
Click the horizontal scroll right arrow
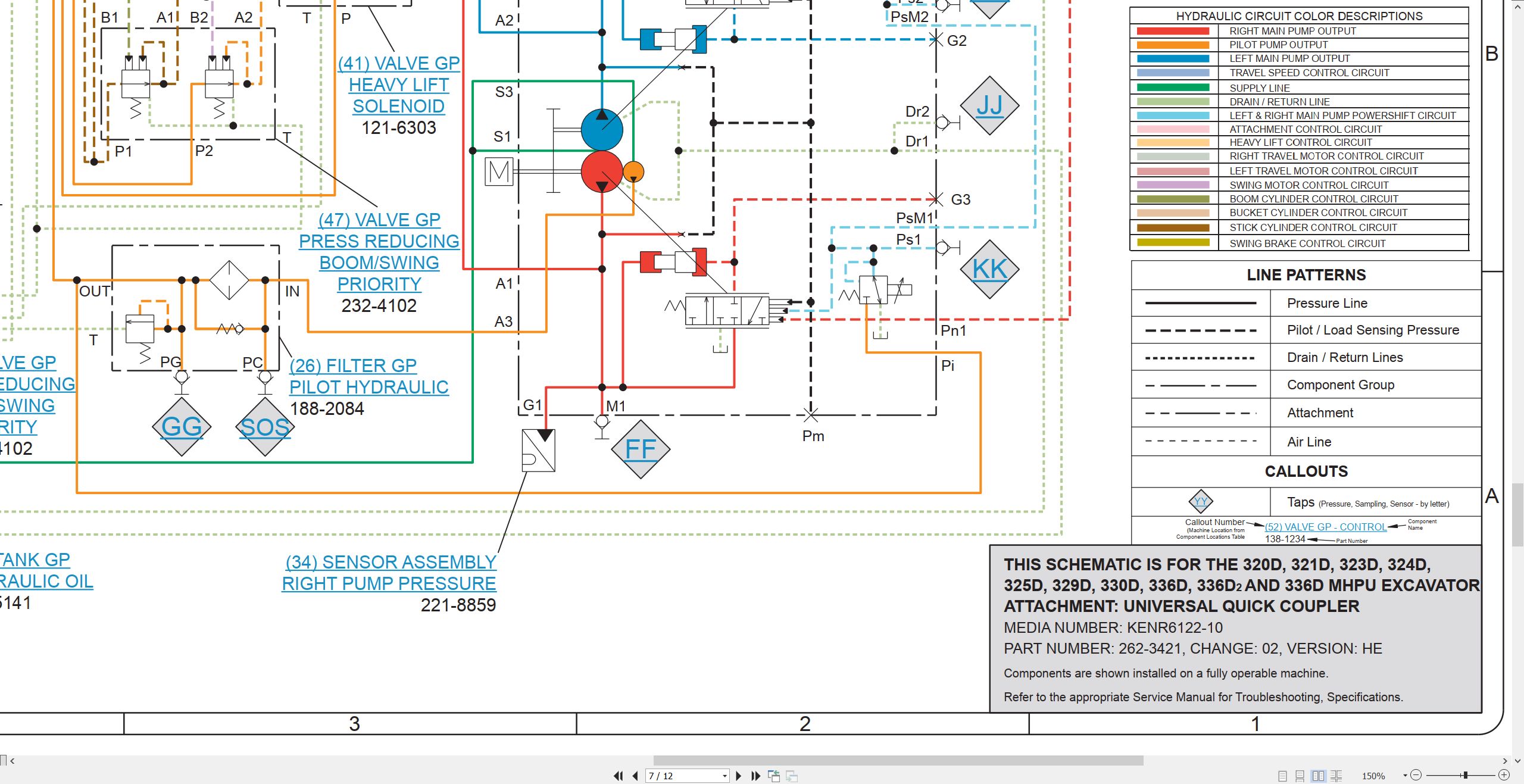(x=1505, y=760)
